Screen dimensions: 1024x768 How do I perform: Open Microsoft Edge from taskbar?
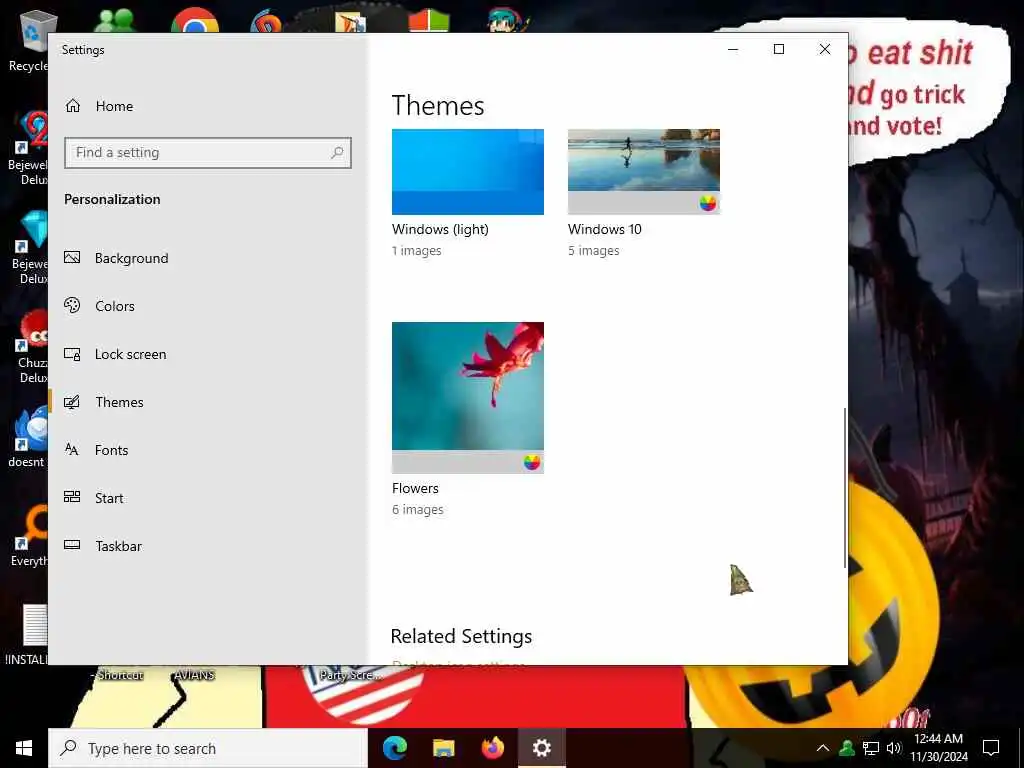[395, 748]
